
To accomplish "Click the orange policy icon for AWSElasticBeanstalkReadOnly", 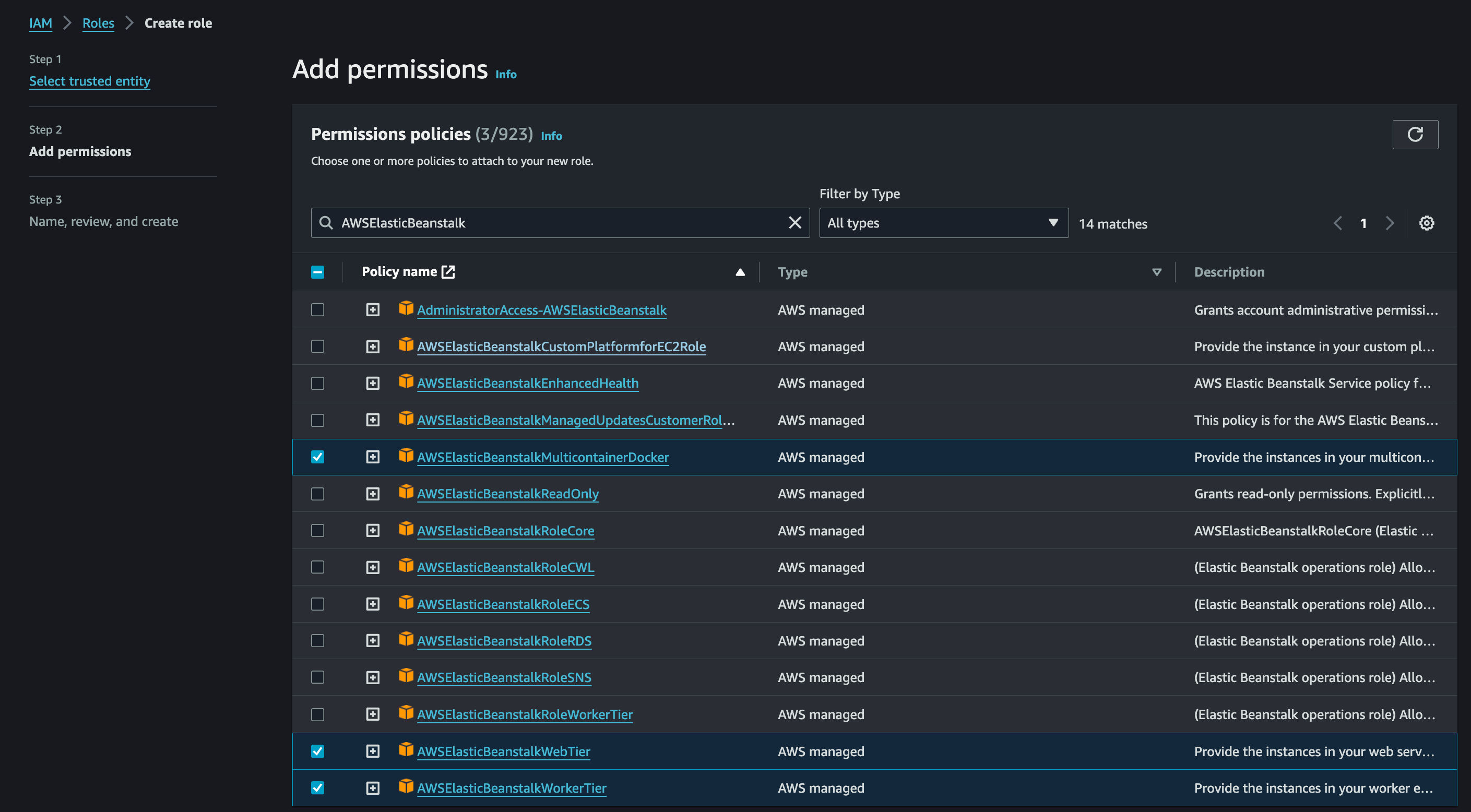I will point(406,492).
